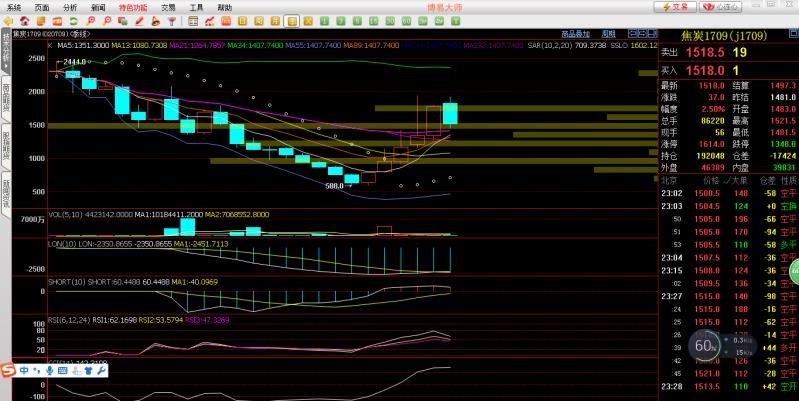Viewport: 799px width, 401px height.
Task: Click the refresh arrows toolbar icon
Action: (73, 21)
